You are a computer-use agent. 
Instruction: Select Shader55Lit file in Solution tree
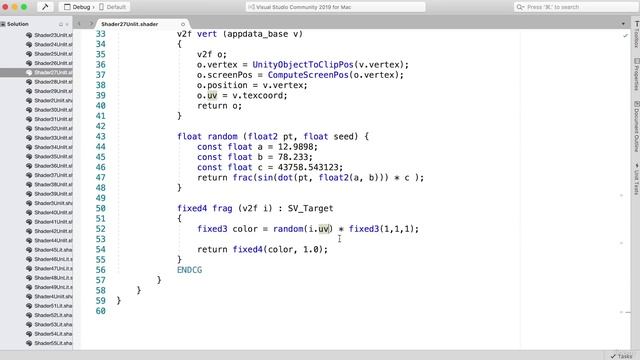(x=49, y=344)
